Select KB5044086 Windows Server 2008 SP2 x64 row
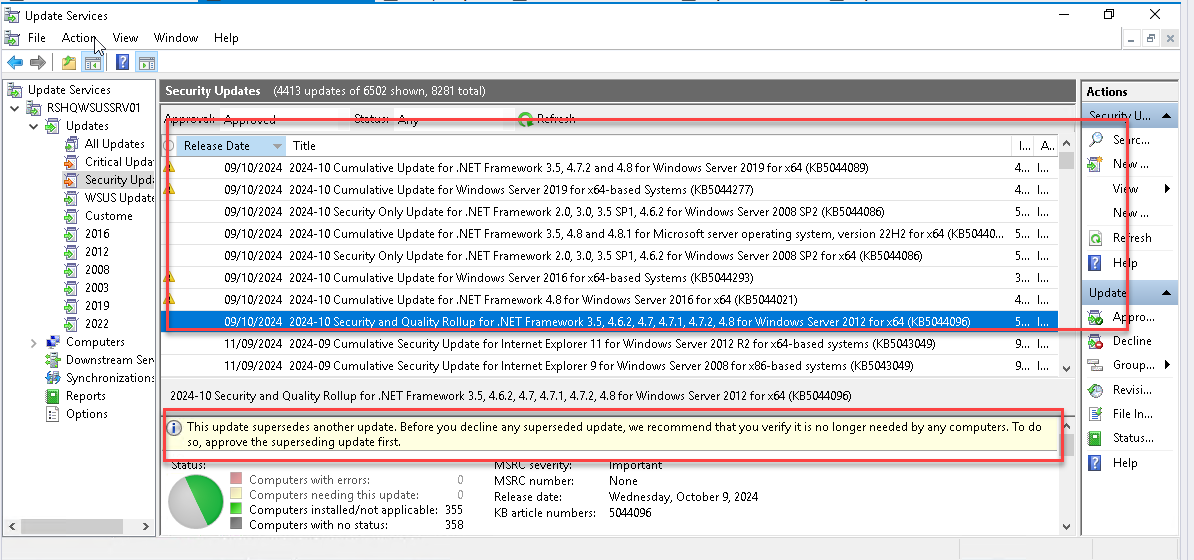The height and width of the screenshot is (560, 1194). coord(610,255)
